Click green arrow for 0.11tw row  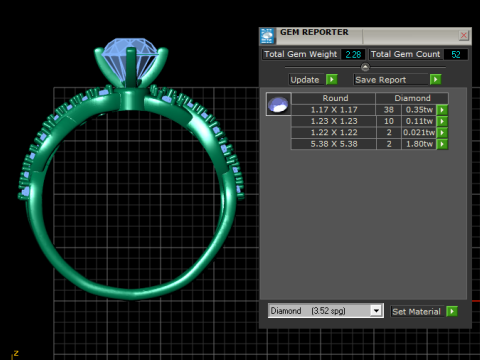442,121
